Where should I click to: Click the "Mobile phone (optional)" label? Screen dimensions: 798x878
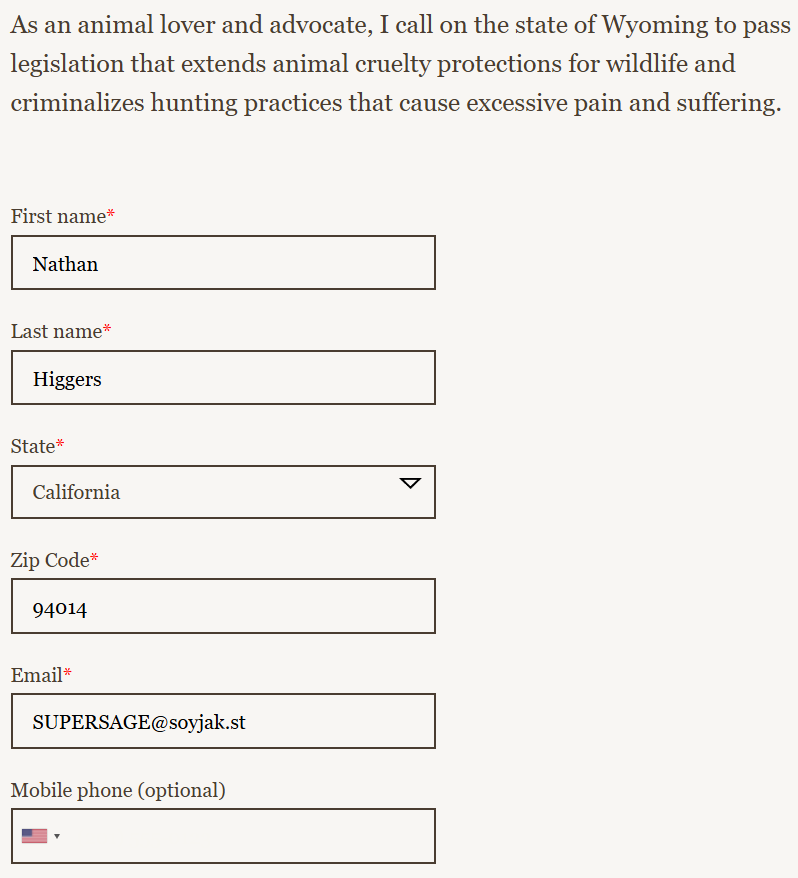[x=118, y=791]
